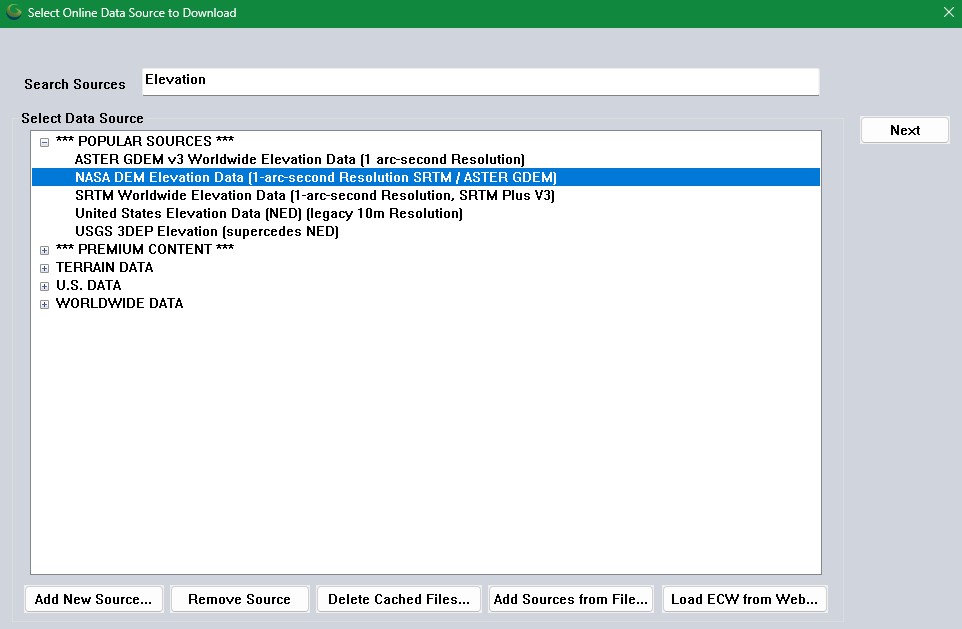
Task: Click Remove Source button
Action: (239, 600)
